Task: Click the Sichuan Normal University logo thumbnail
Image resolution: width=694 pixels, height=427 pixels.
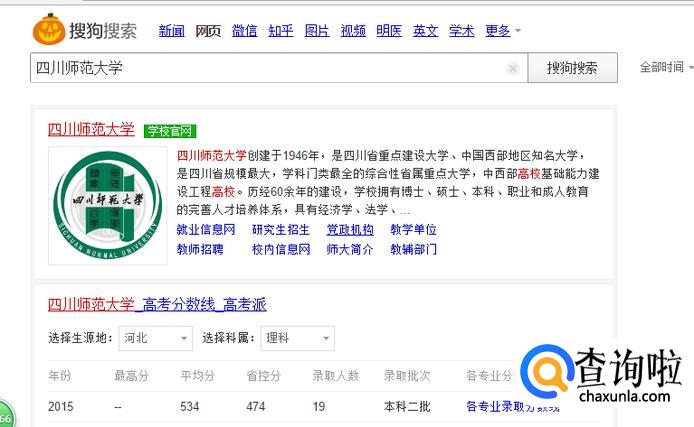Action: point(108,206)
